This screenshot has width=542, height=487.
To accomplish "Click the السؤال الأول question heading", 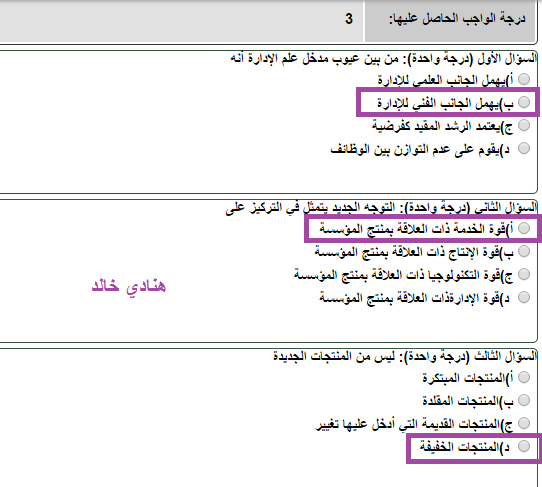I will 384,58.
